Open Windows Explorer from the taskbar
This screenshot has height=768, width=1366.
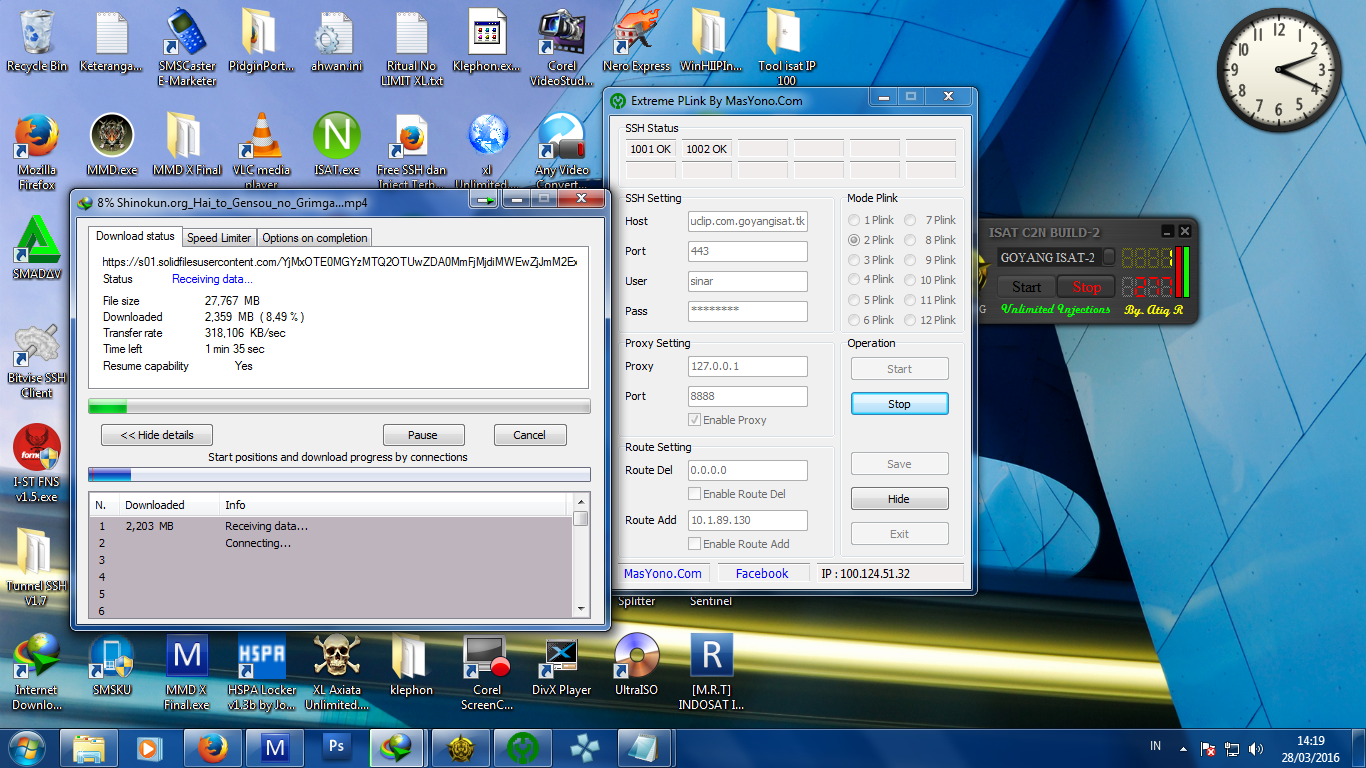pyautogui.click(x=88, y=747)
